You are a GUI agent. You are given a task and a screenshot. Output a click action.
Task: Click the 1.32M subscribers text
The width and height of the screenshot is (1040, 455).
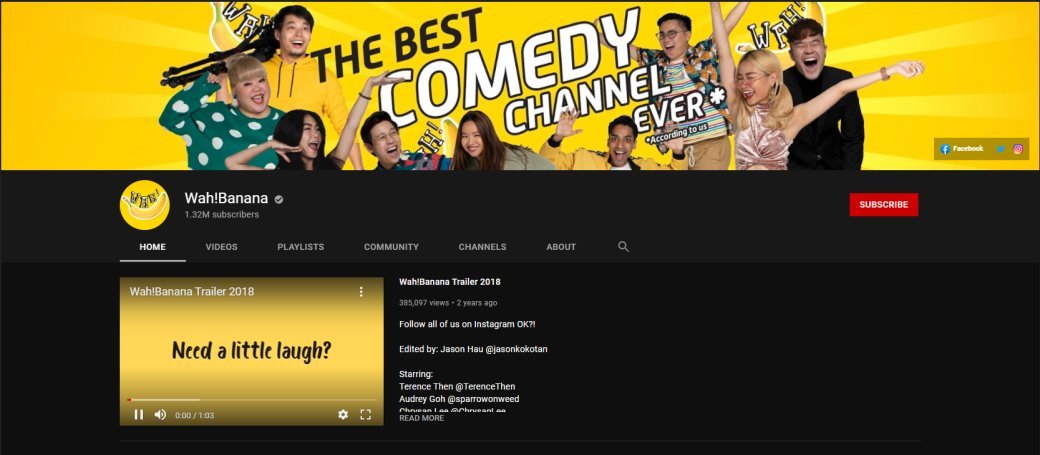click(222, 215)
